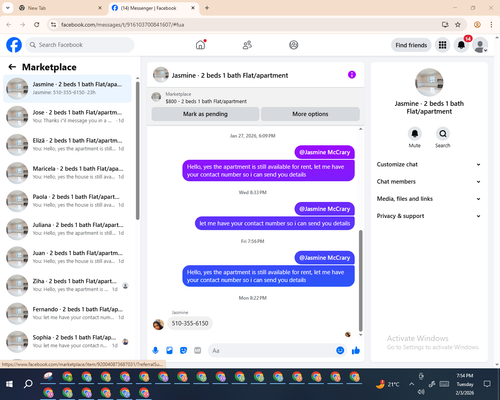Open Chrome's three-dot menu
Image resolution: width=500 pixels, height=400 pixels.
pyautogui.click(x=491, y=25)
